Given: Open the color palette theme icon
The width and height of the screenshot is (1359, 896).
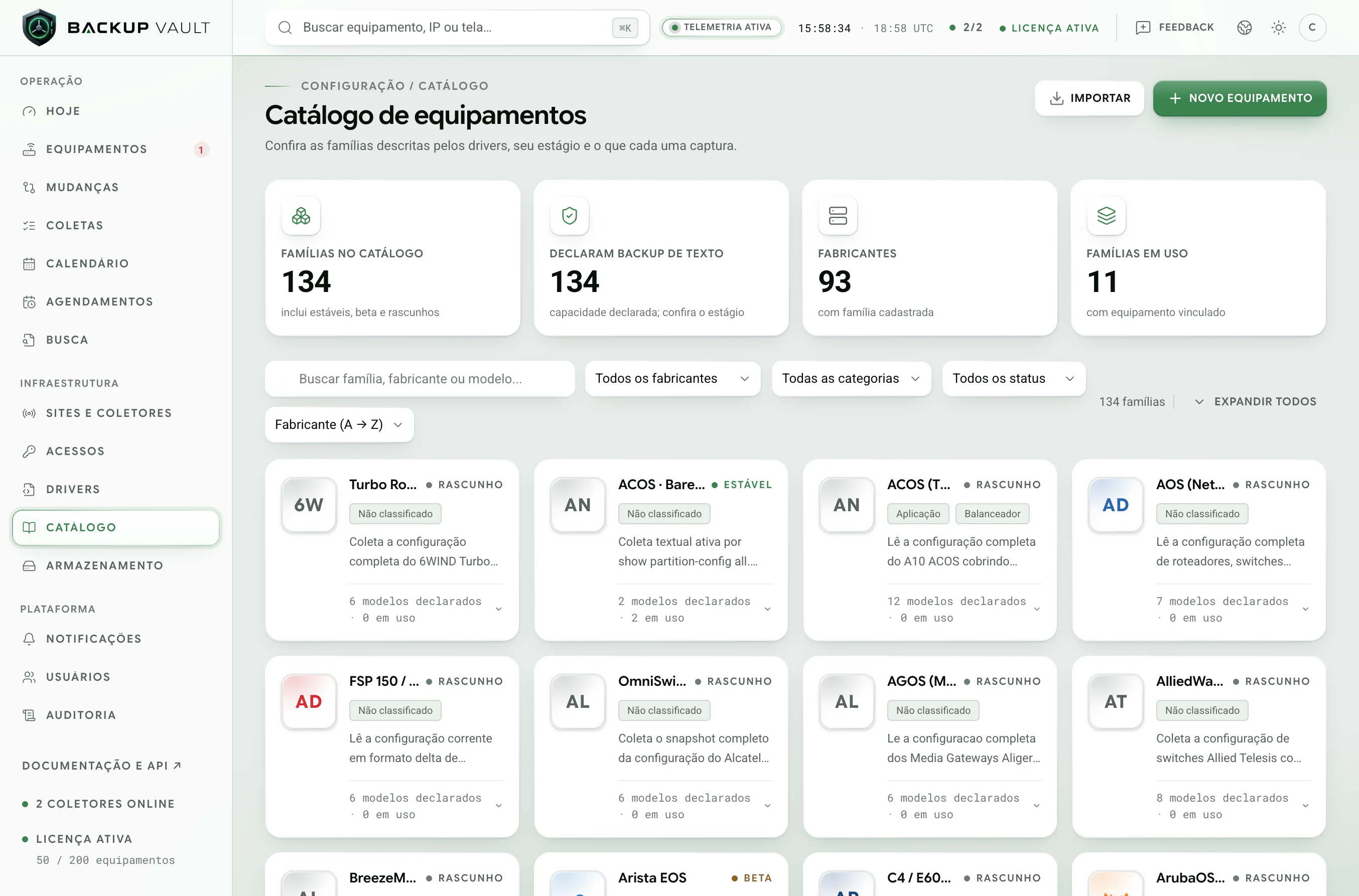Looking at the screenshot, I should pos(1244,28).
